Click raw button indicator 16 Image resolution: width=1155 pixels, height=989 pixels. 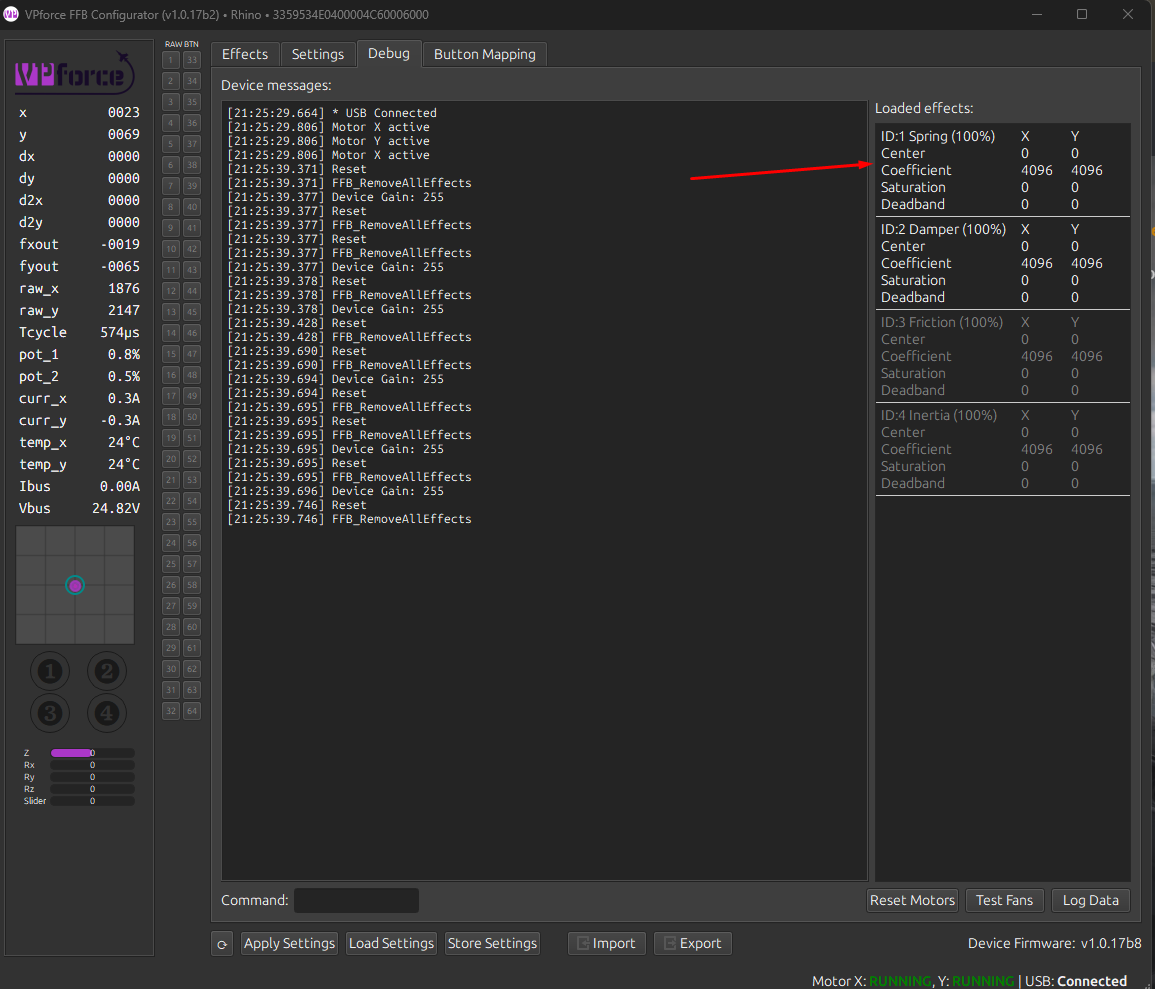(171, 375)
